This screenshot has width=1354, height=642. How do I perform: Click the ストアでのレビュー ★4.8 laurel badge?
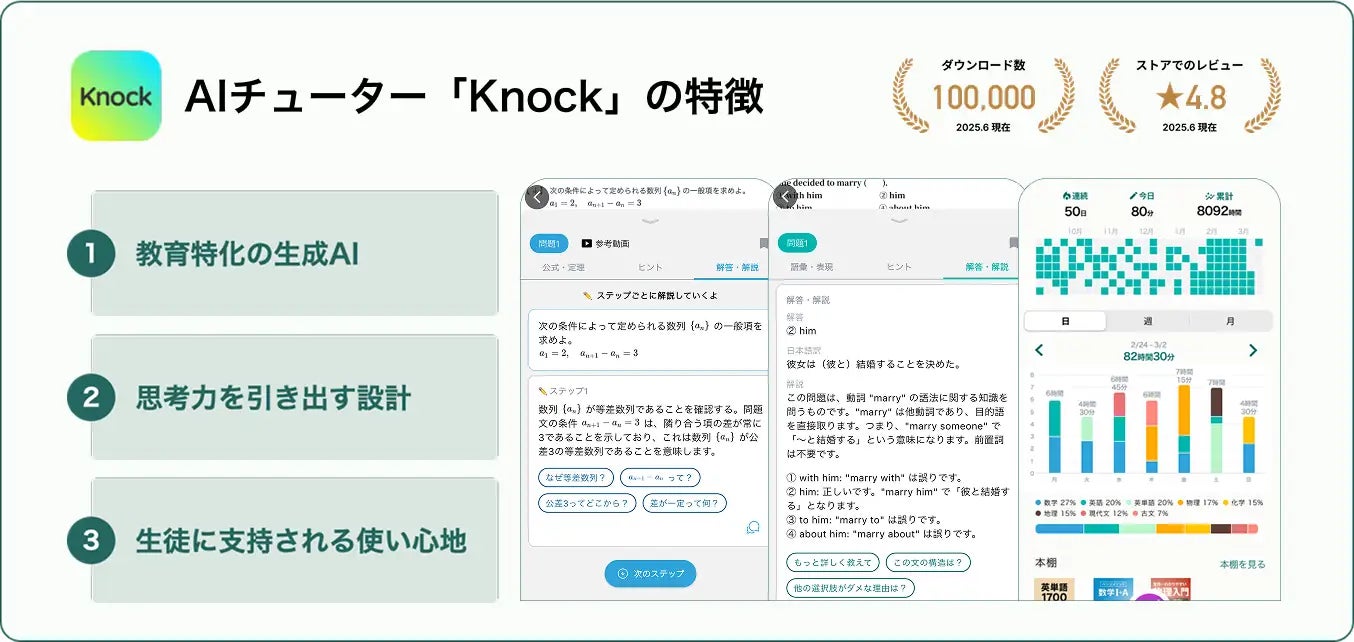[1189, 96]
